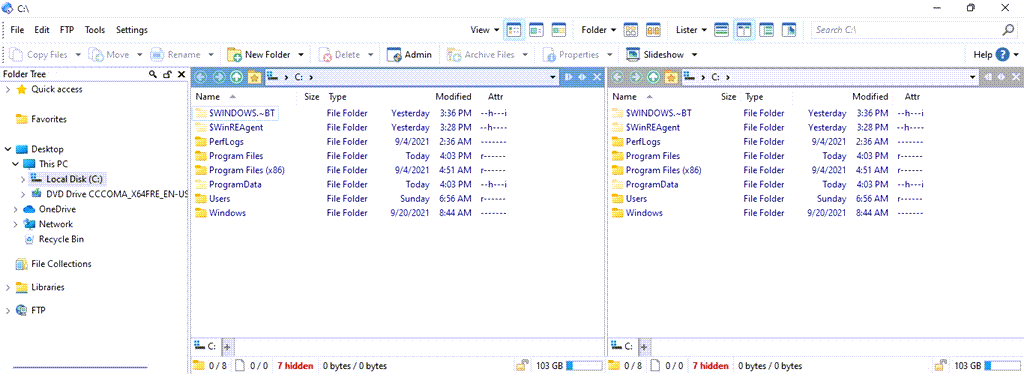This screenshot has height=375, width=1024.
Task: Click the lock icon in Folder Tree header
Action: (x=167, y=74)
